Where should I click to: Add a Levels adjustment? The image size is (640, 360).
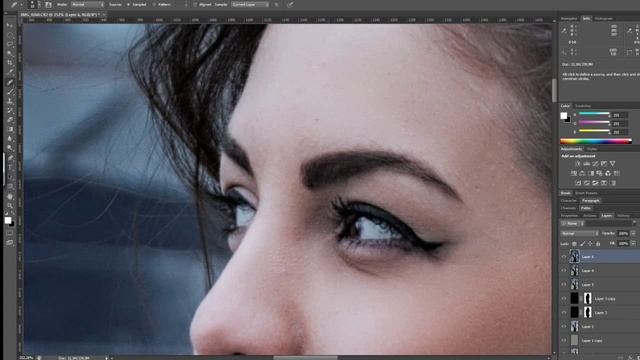click(x=587, y=164)
